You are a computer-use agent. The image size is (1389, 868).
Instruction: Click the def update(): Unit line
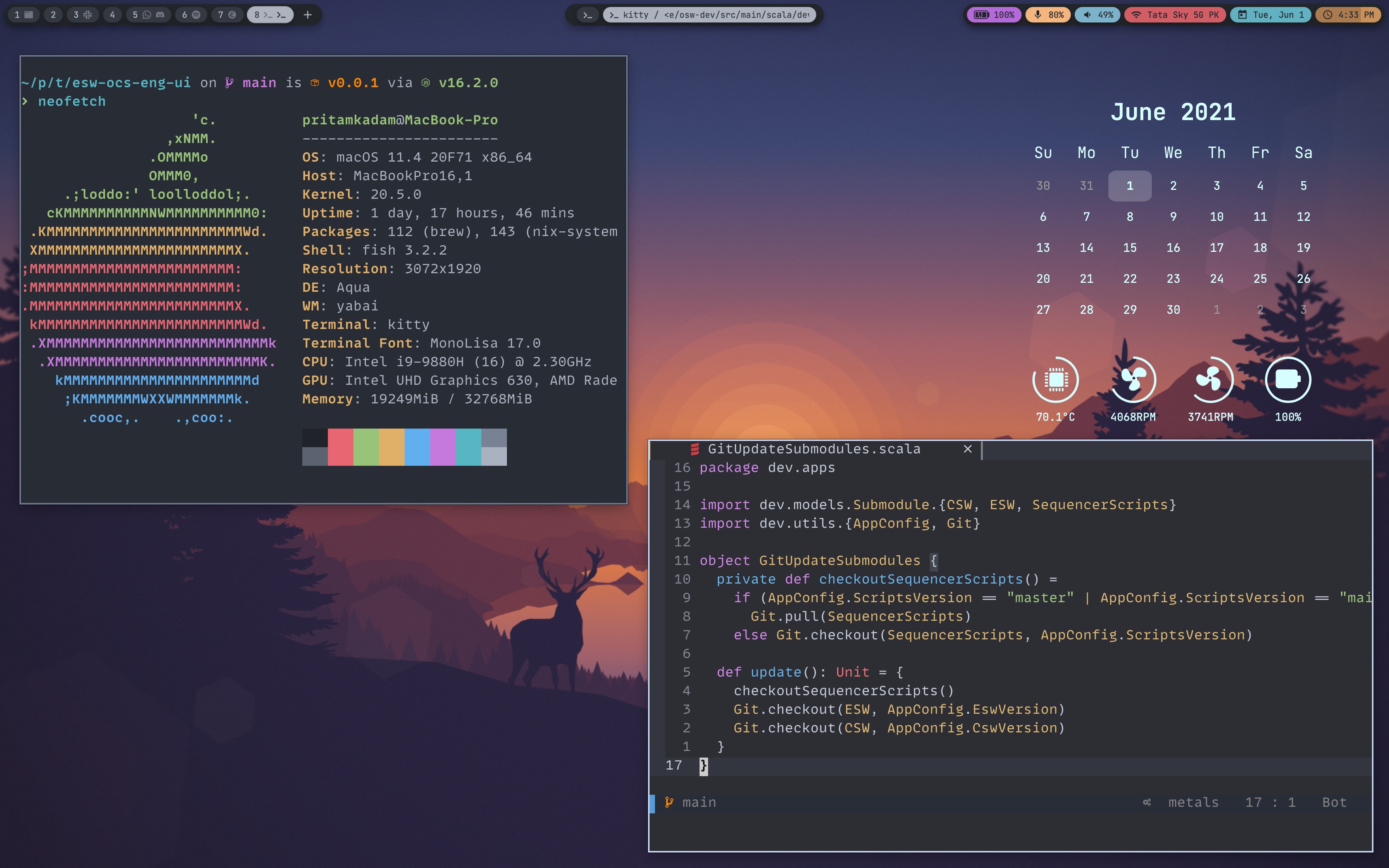(810, 672)
